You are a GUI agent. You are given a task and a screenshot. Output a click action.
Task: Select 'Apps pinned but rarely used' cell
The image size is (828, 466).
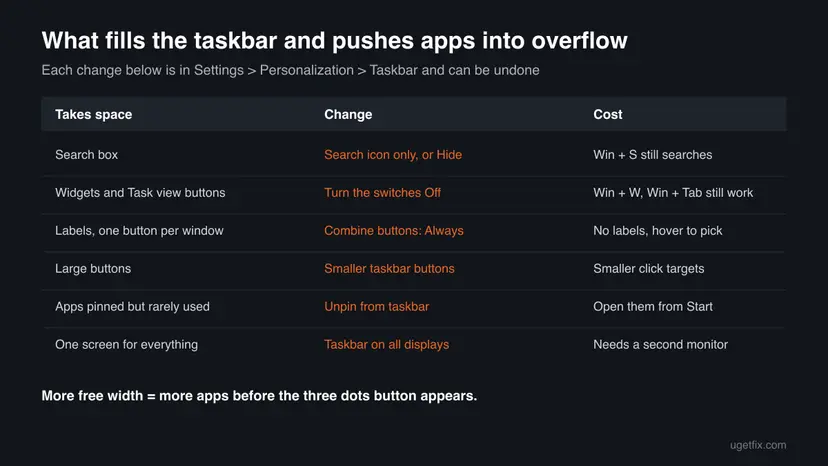pyautogui.click(x=133, y=306)
